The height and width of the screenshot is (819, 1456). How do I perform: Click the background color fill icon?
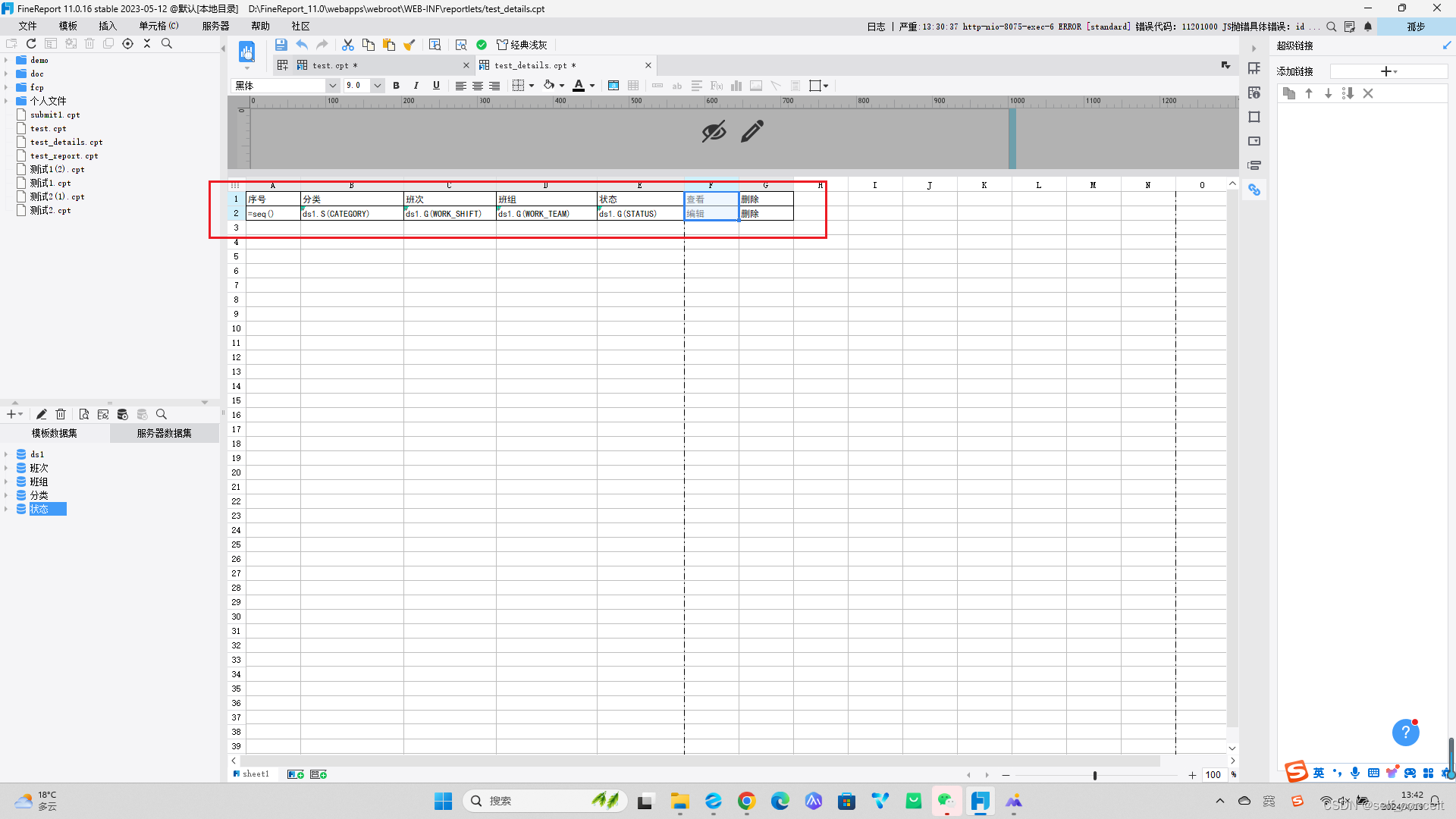(550, 85)
